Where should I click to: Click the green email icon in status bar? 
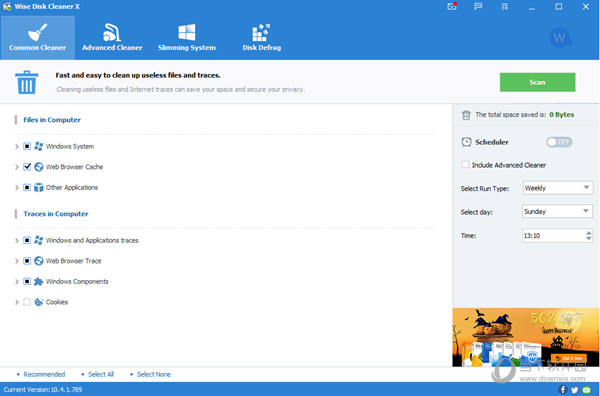tap(587, 389)
